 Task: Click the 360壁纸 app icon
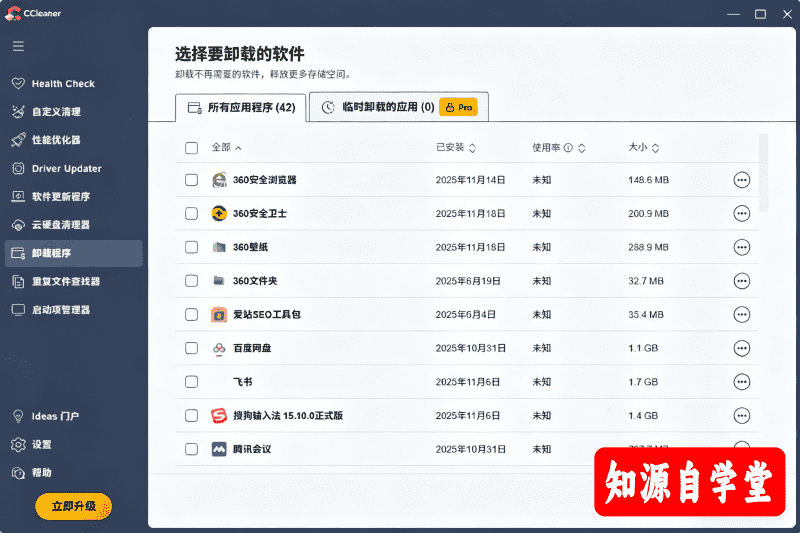pos(219,247)
